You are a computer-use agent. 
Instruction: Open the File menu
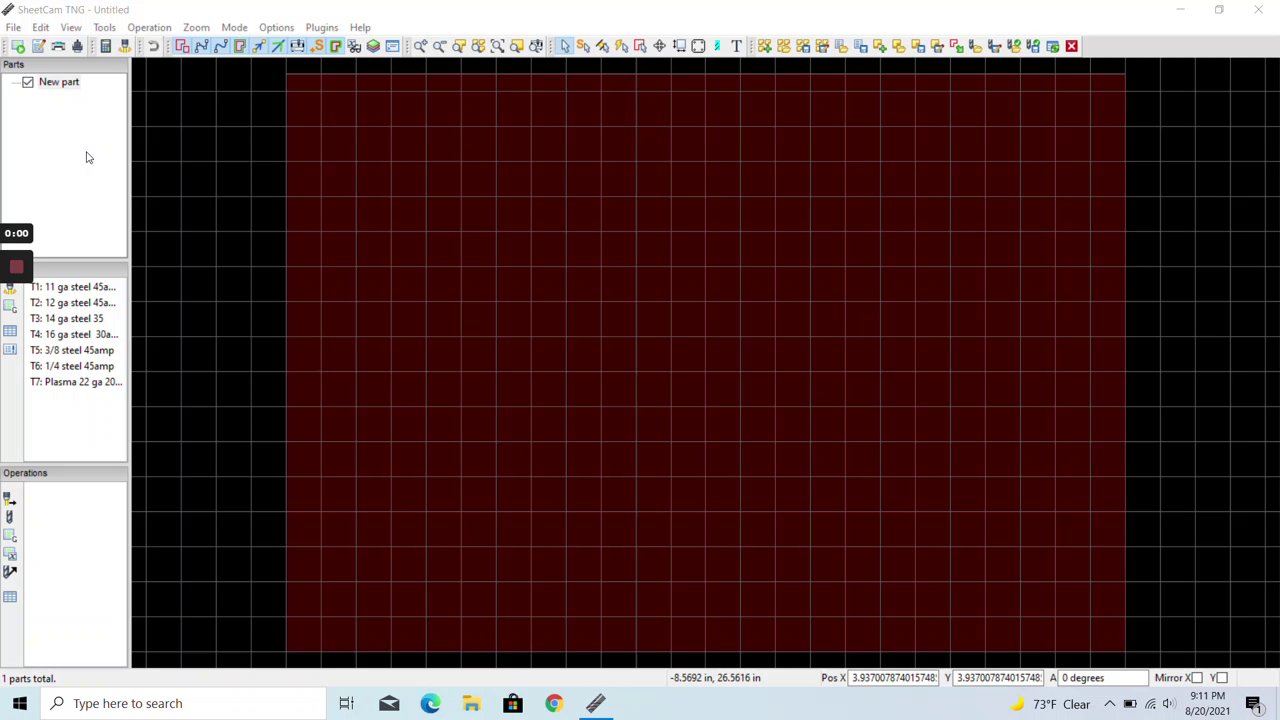[x=13, y=27]
